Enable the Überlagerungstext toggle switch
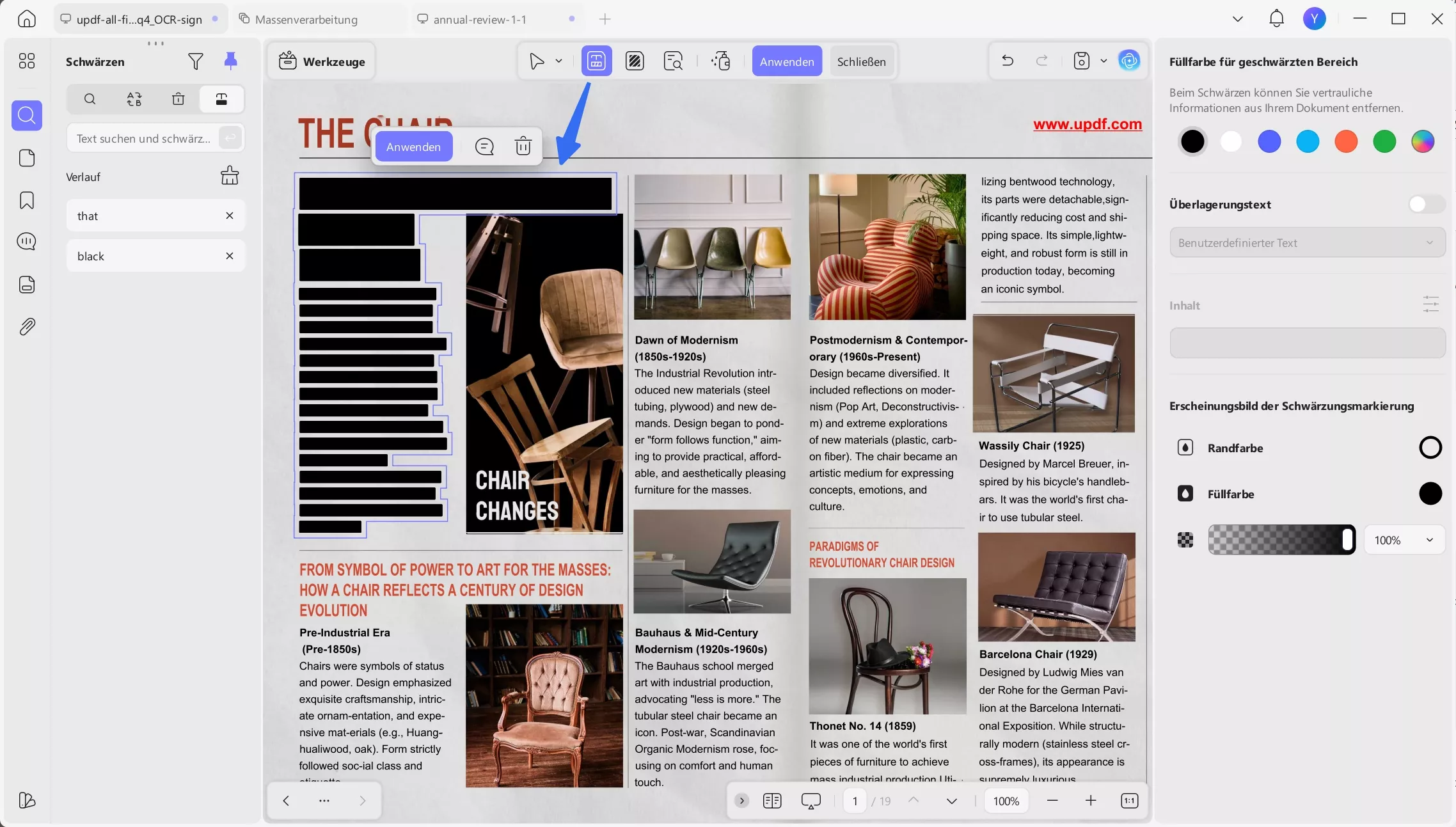 pos(1426,204)
